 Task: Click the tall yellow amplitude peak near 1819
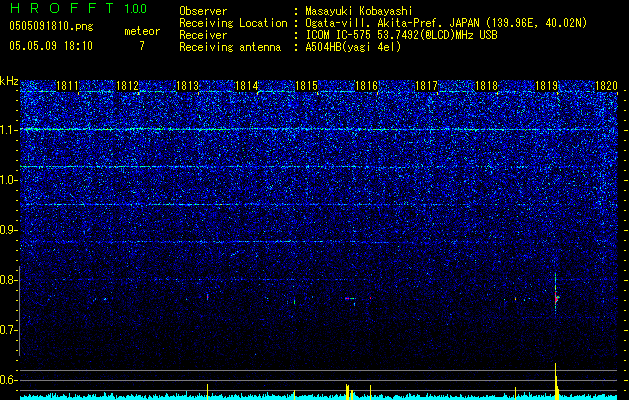[x=556, y=380]
